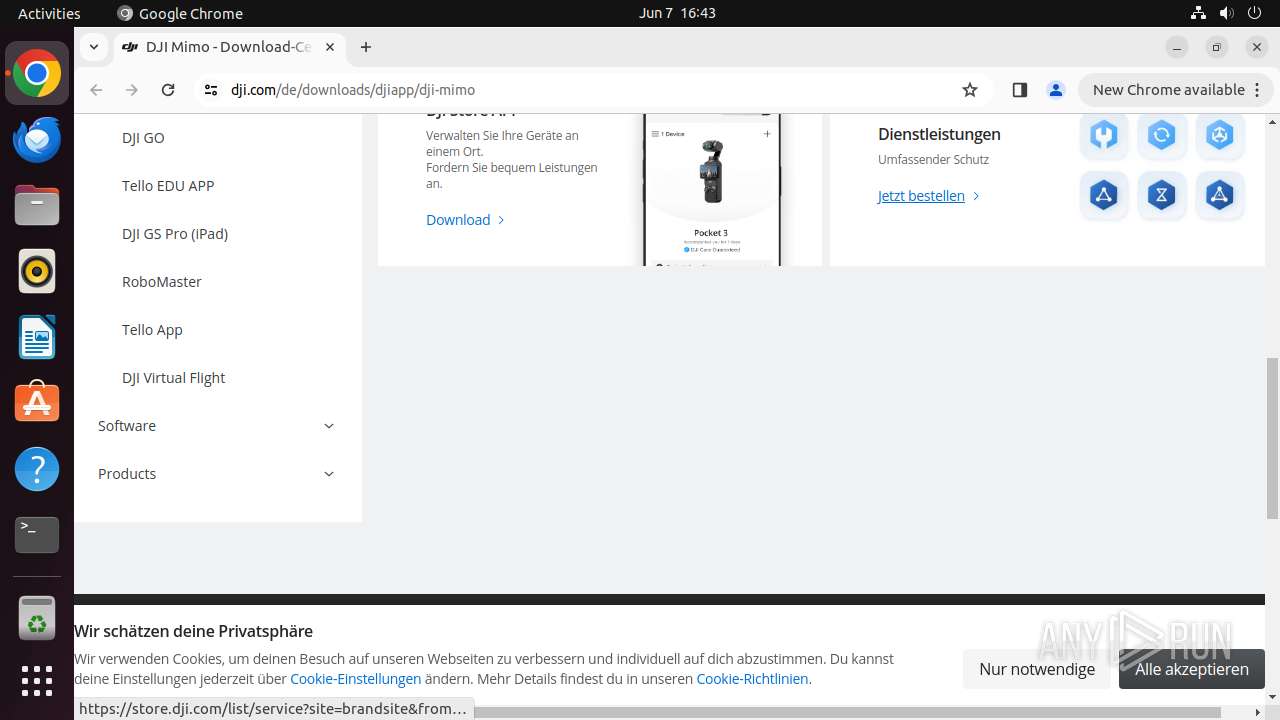
Task: Launch Terminal from the dock
Action: (x=37, y=535)
